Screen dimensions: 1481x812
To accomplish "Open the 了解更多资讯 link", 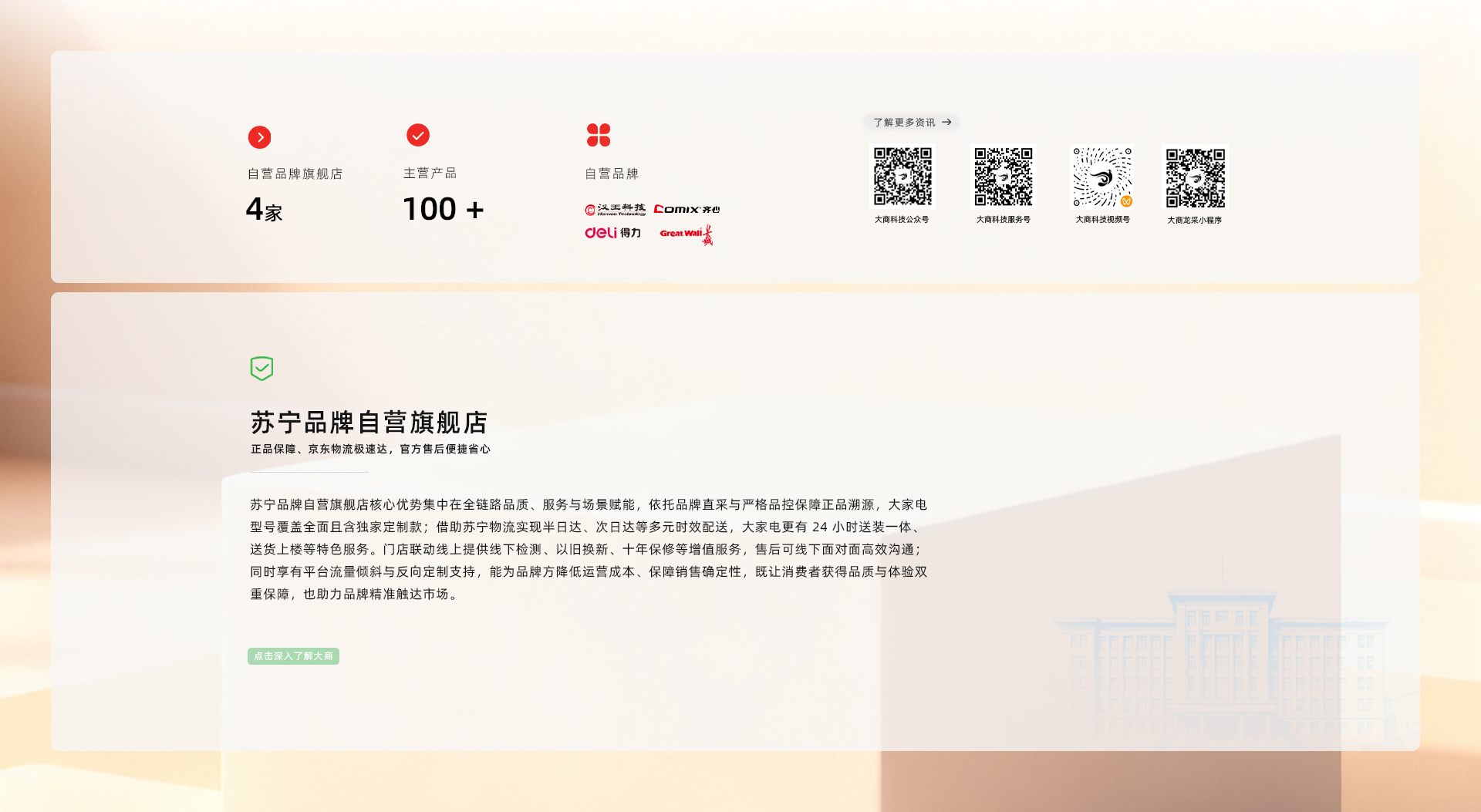I will (912, 122).
